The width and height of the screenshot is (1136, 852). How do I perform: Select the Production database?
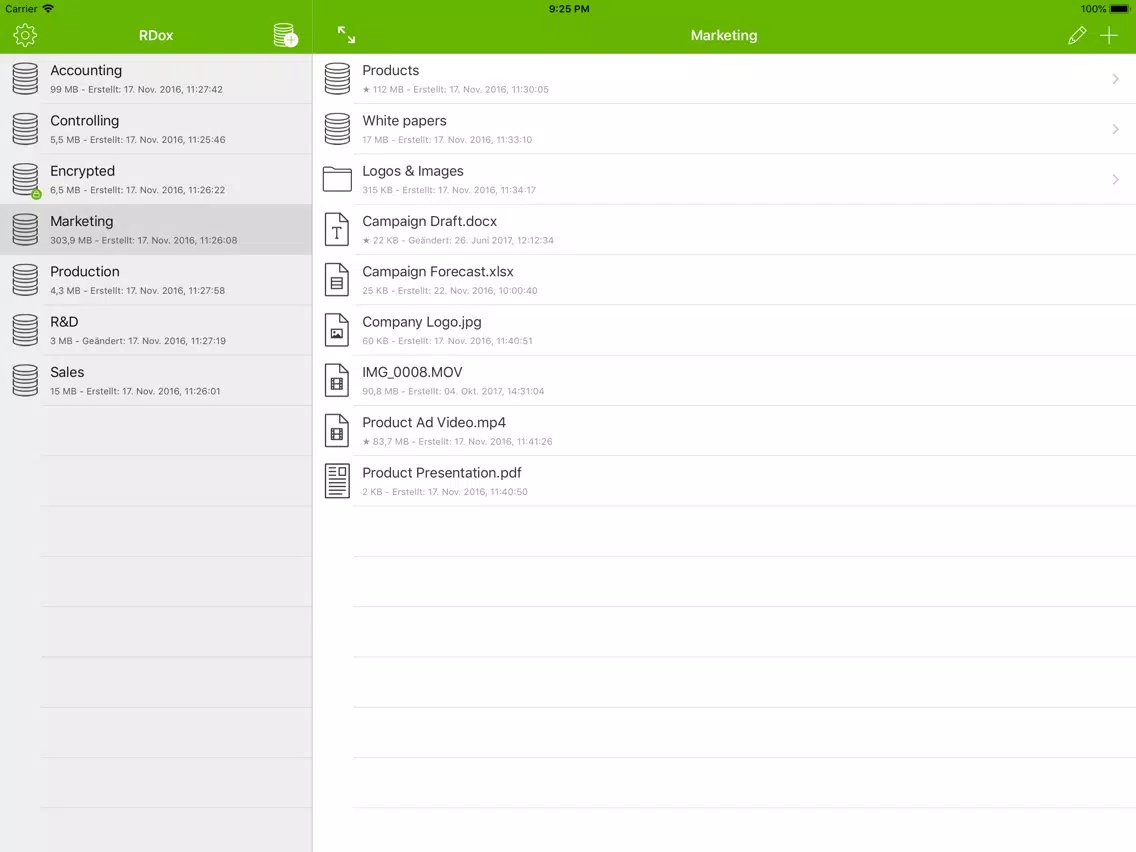(x=156, y=280)
